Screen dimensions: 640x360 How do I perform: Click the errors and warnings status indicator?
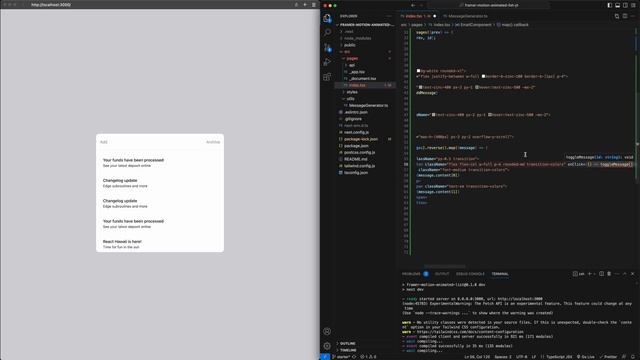[369, 357]
